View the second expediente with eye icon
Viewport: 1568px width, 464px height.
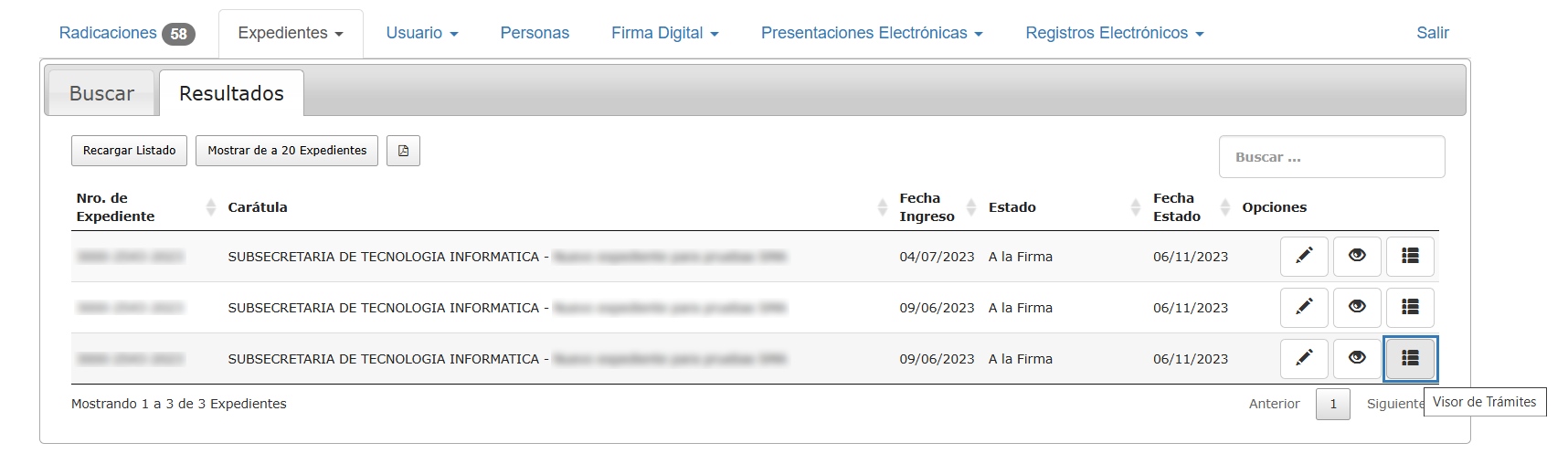[1357, 307]
